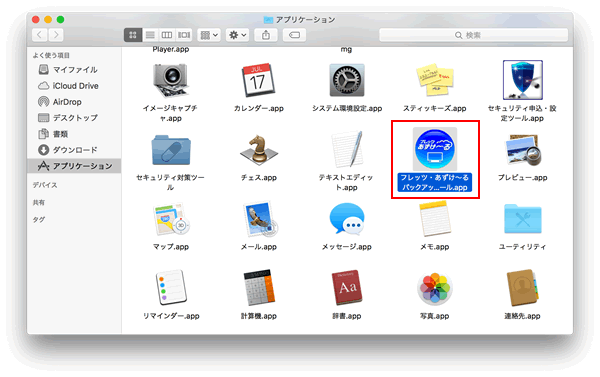The image size is (600, 377).
Task: Click the よく使う項目 sidebar heading
Action: pos(51,55)
